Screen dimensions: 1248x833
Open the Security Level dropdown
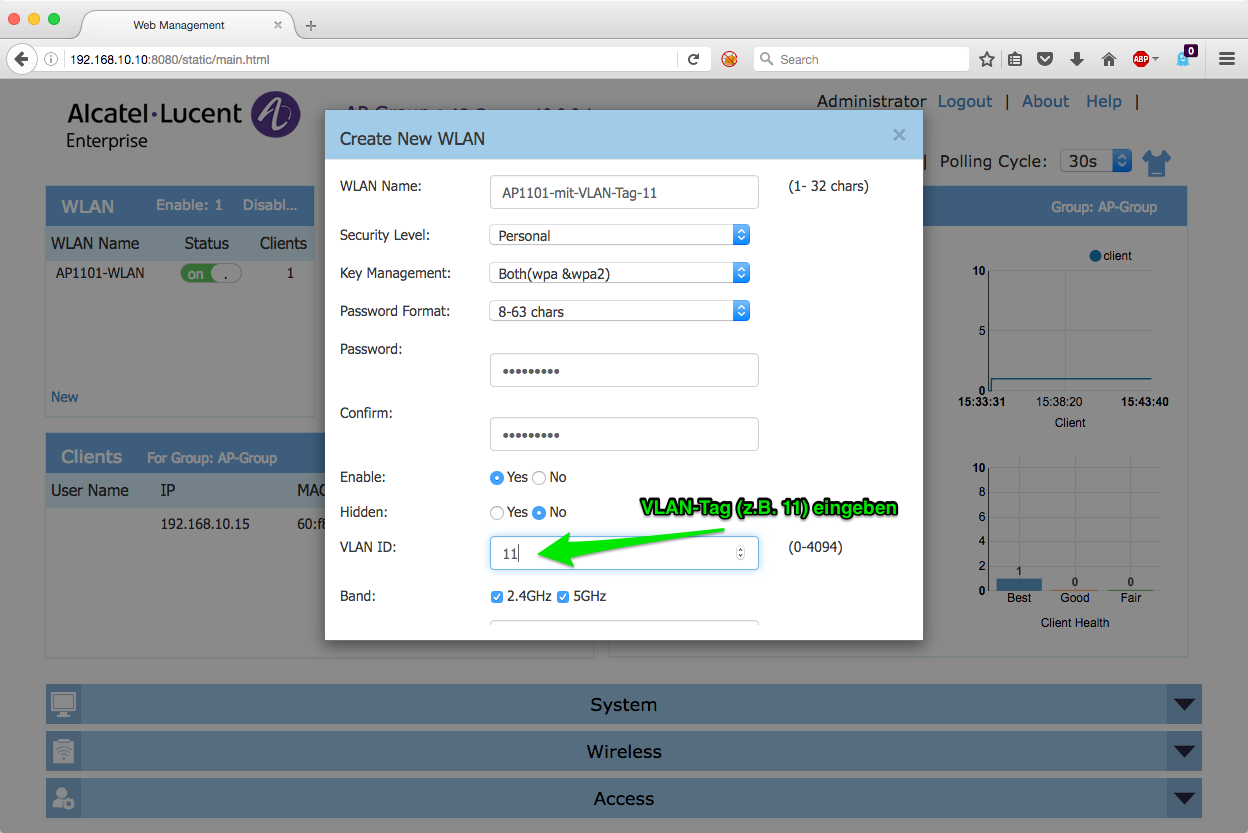coord(619,235)
